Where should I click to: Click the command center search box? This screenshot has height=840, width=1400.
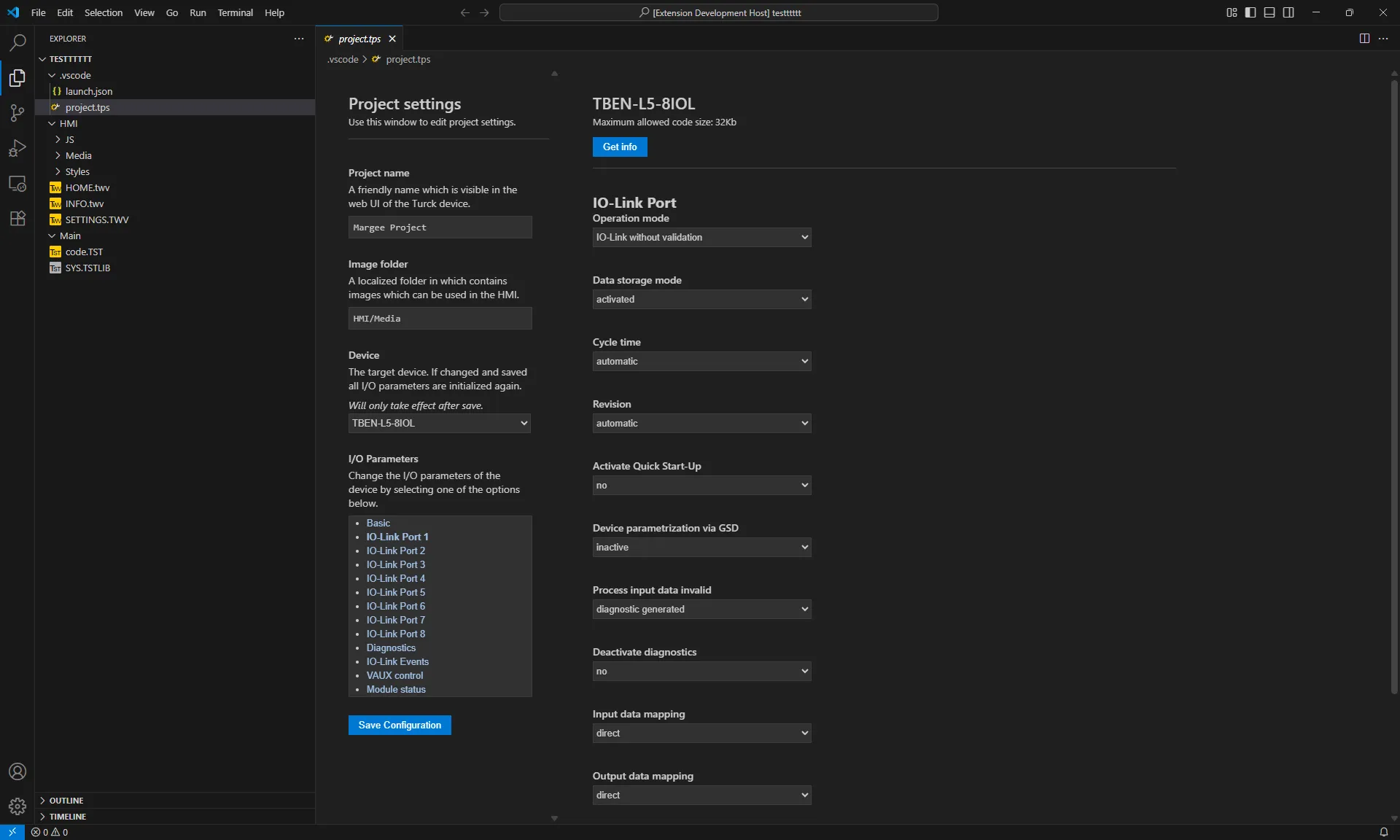click(718, 12)
